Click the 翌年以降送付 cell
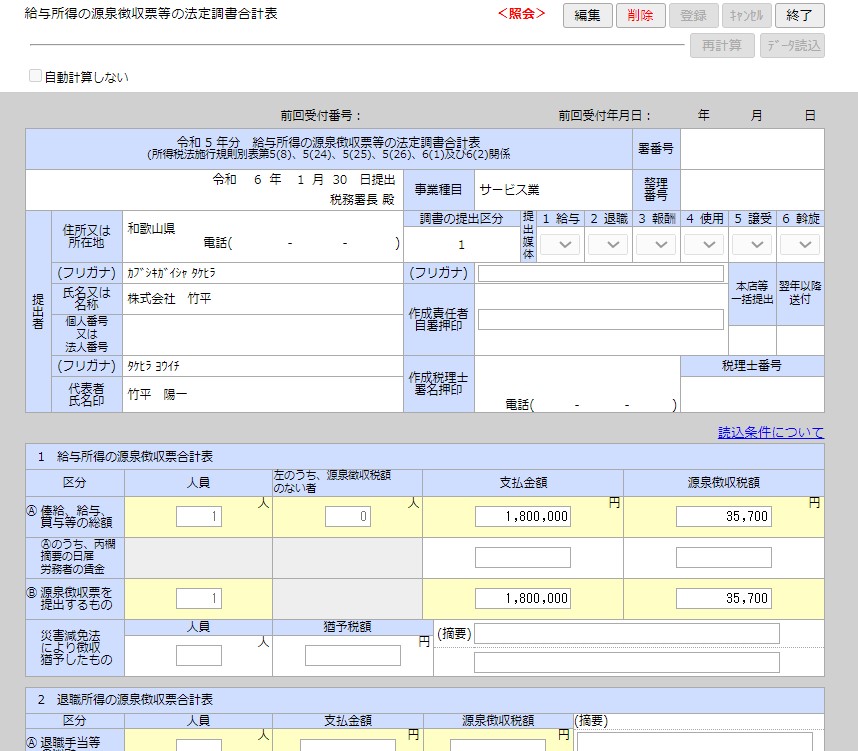Screen dimensions: 858x751 800,293
